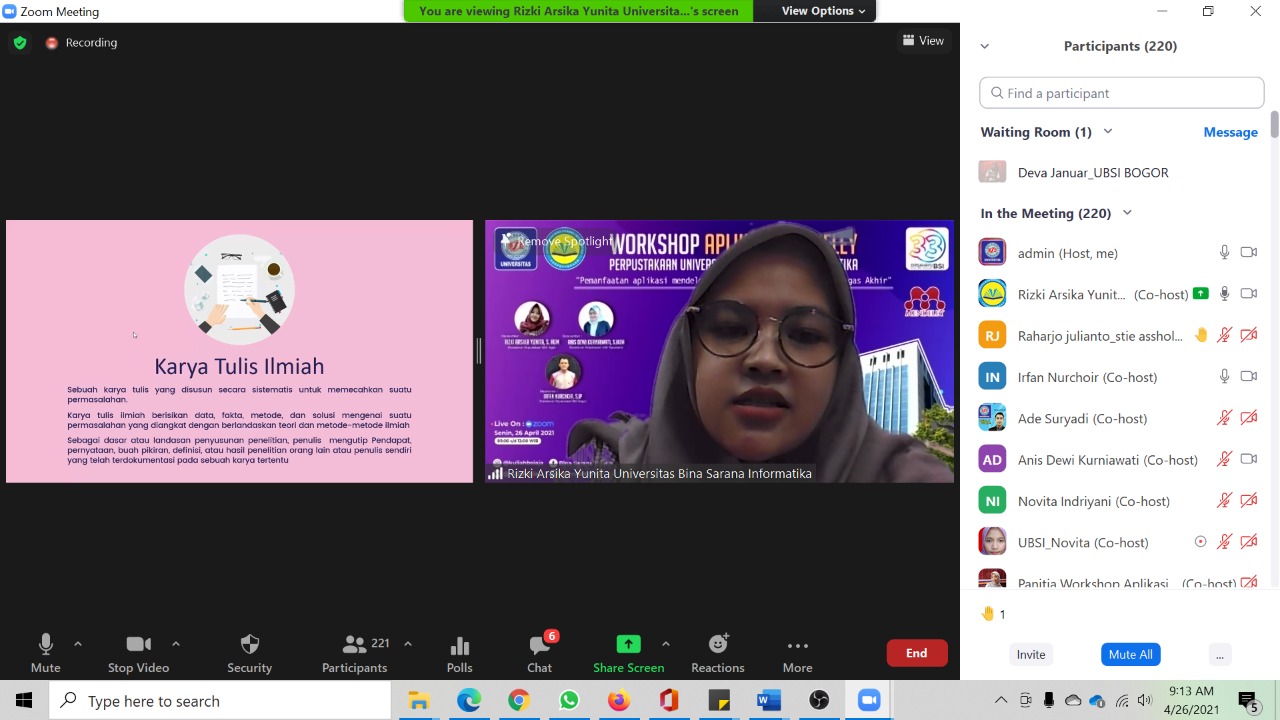Click the red End meeting button
Screen dimensions: 1280x720
coord(917,653)
